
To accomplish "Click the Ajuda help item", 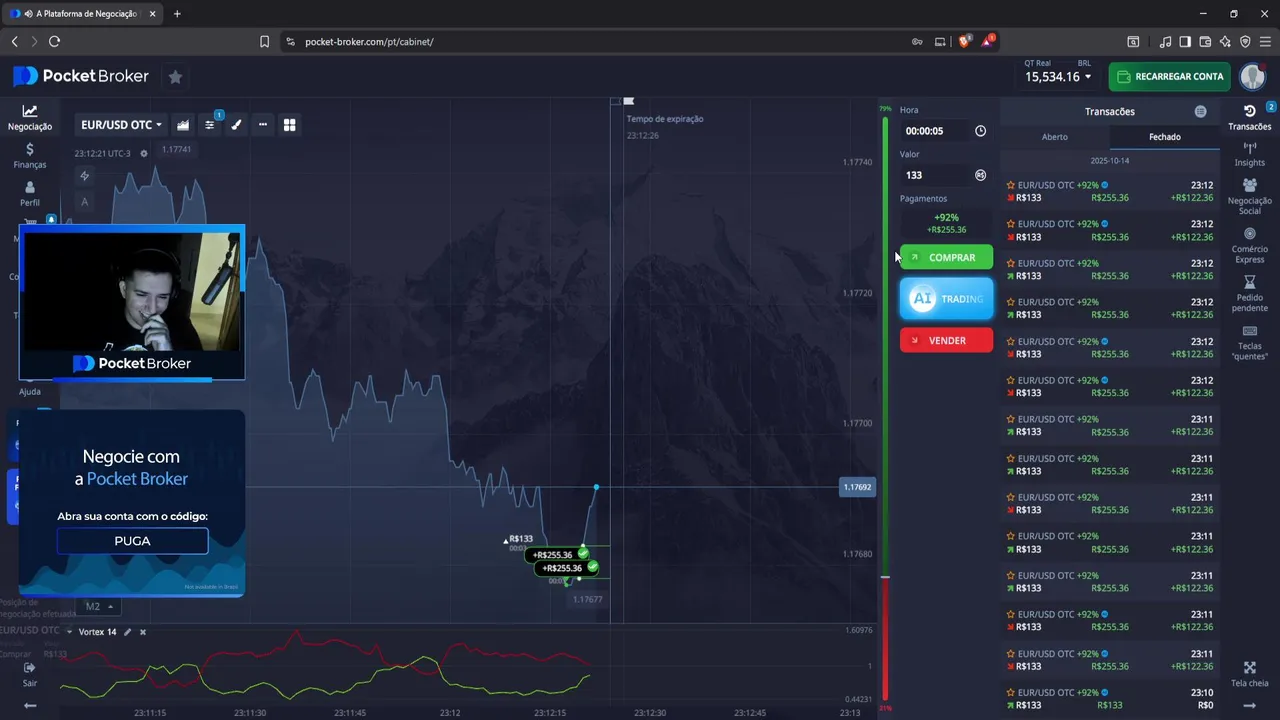I will pos(30,391).
